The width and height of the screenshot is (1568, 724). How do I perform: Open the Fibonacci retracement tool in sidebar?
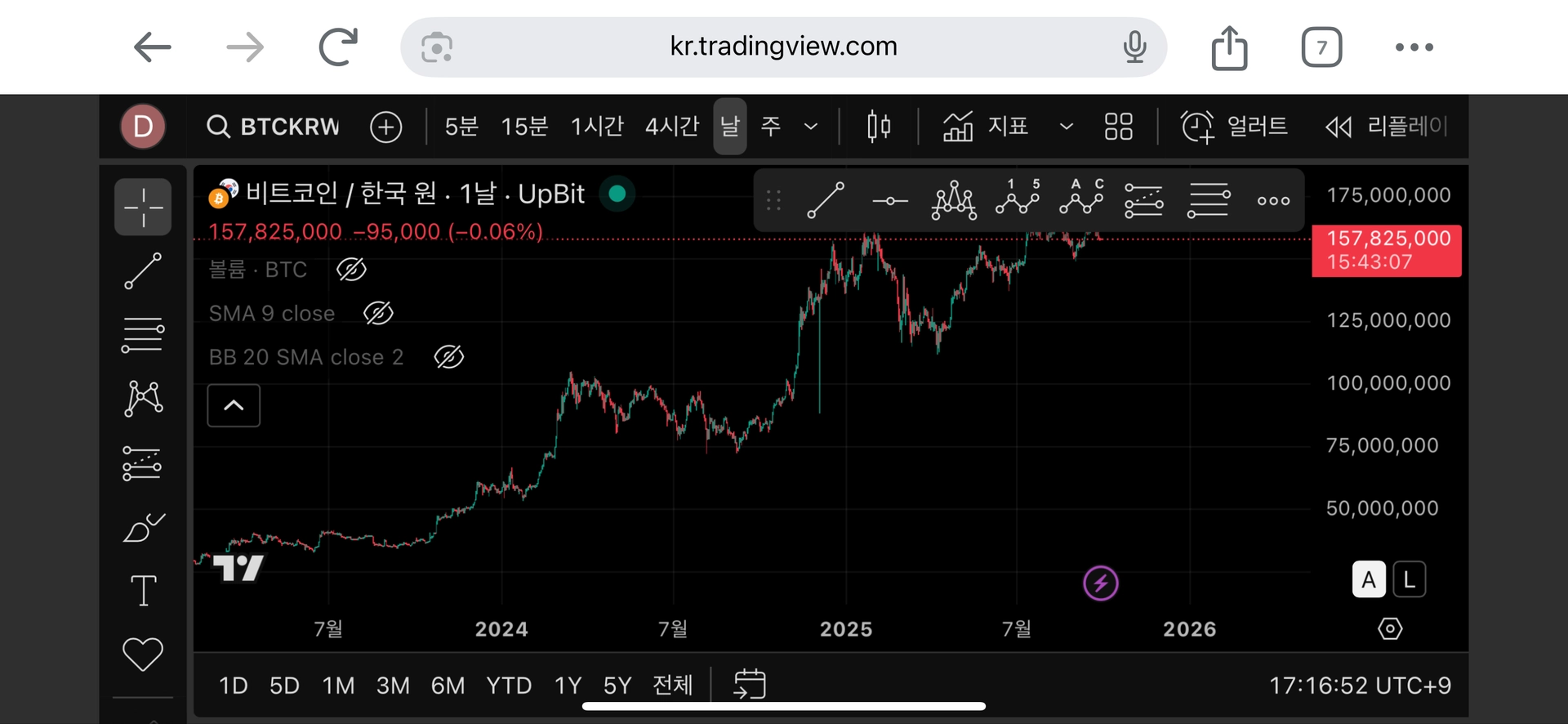point(143,335)
